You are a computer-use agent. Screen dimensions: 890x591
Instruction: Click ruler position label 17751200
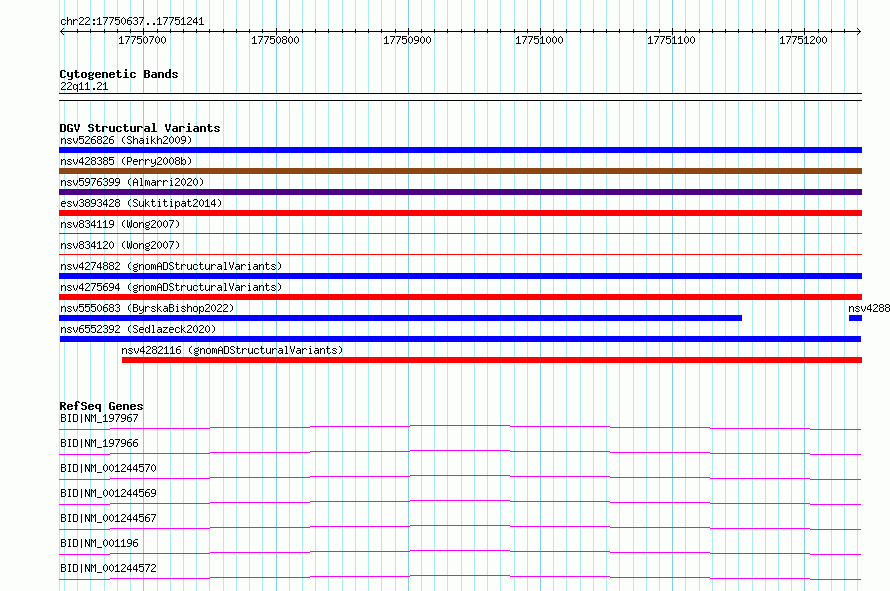point(803,40)
